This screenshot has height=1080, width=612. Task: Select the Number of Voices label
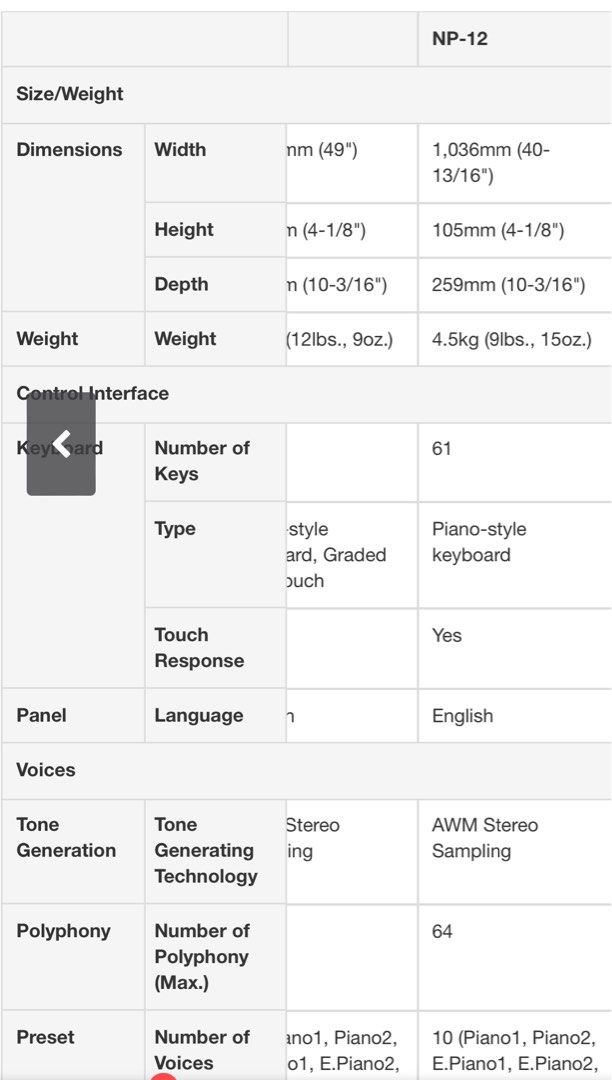pyautogui.click(x=202, y=1050)
